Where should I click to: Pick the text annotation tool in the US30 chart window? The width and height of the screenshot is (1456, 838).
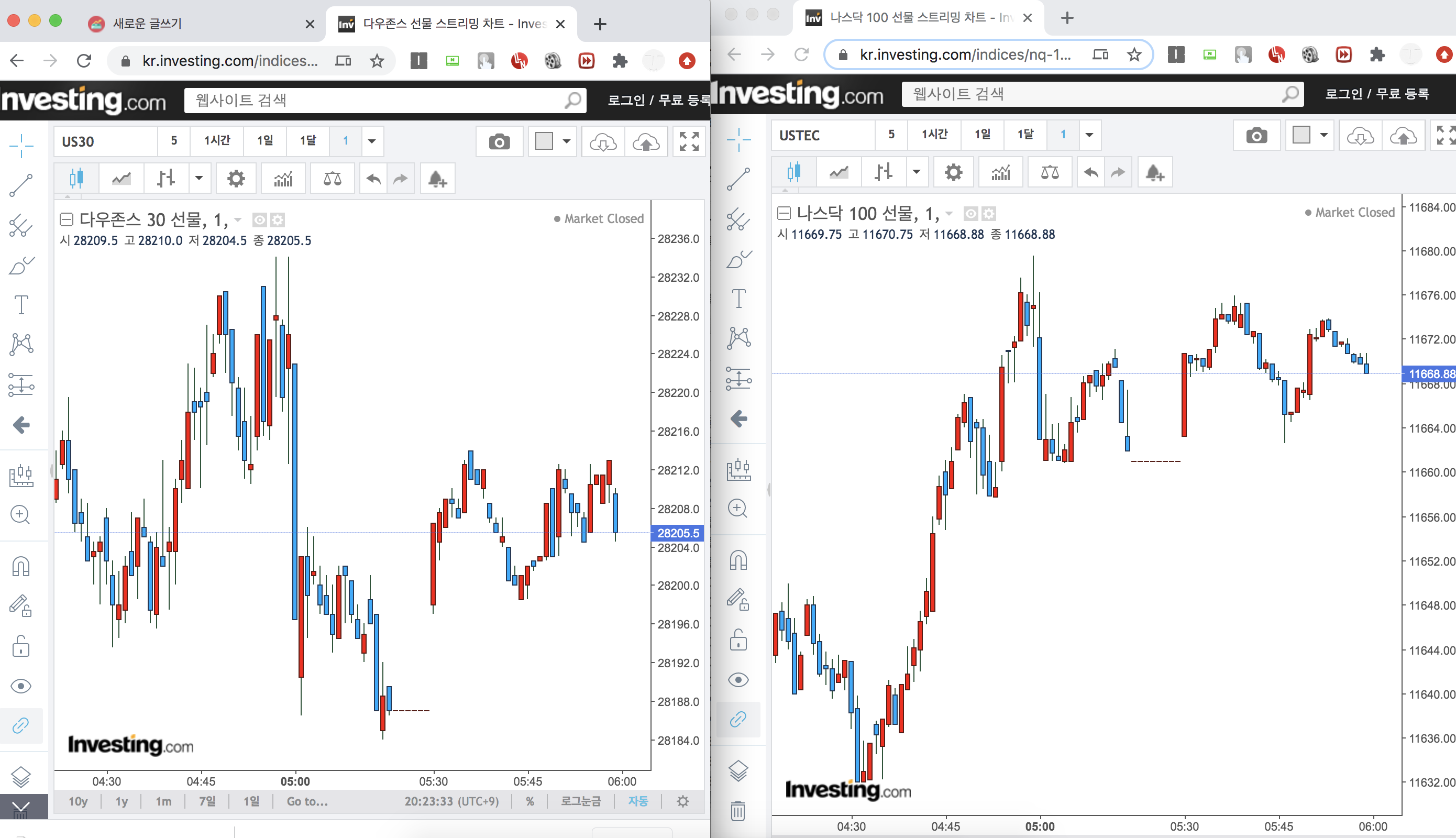[x=21, y=305]
